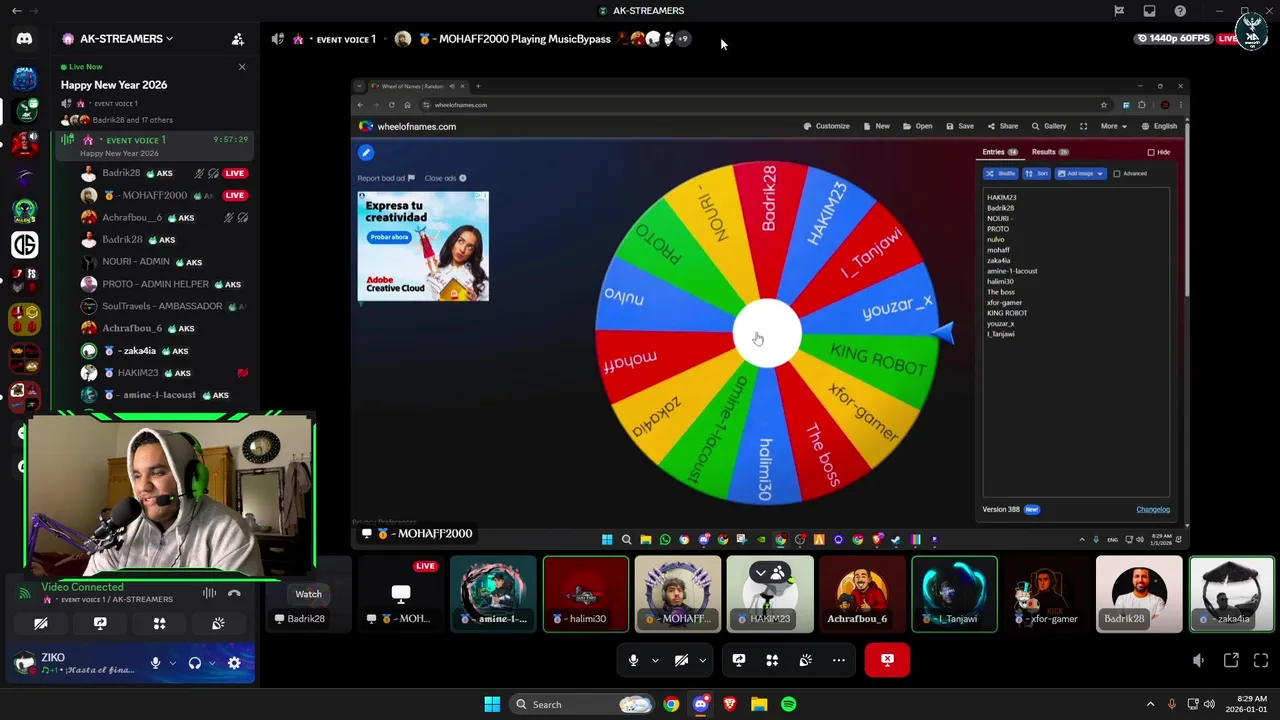
Task: Select EVENT VOICE 1 channel in sidebar
Action: click(x=154, y=145)
